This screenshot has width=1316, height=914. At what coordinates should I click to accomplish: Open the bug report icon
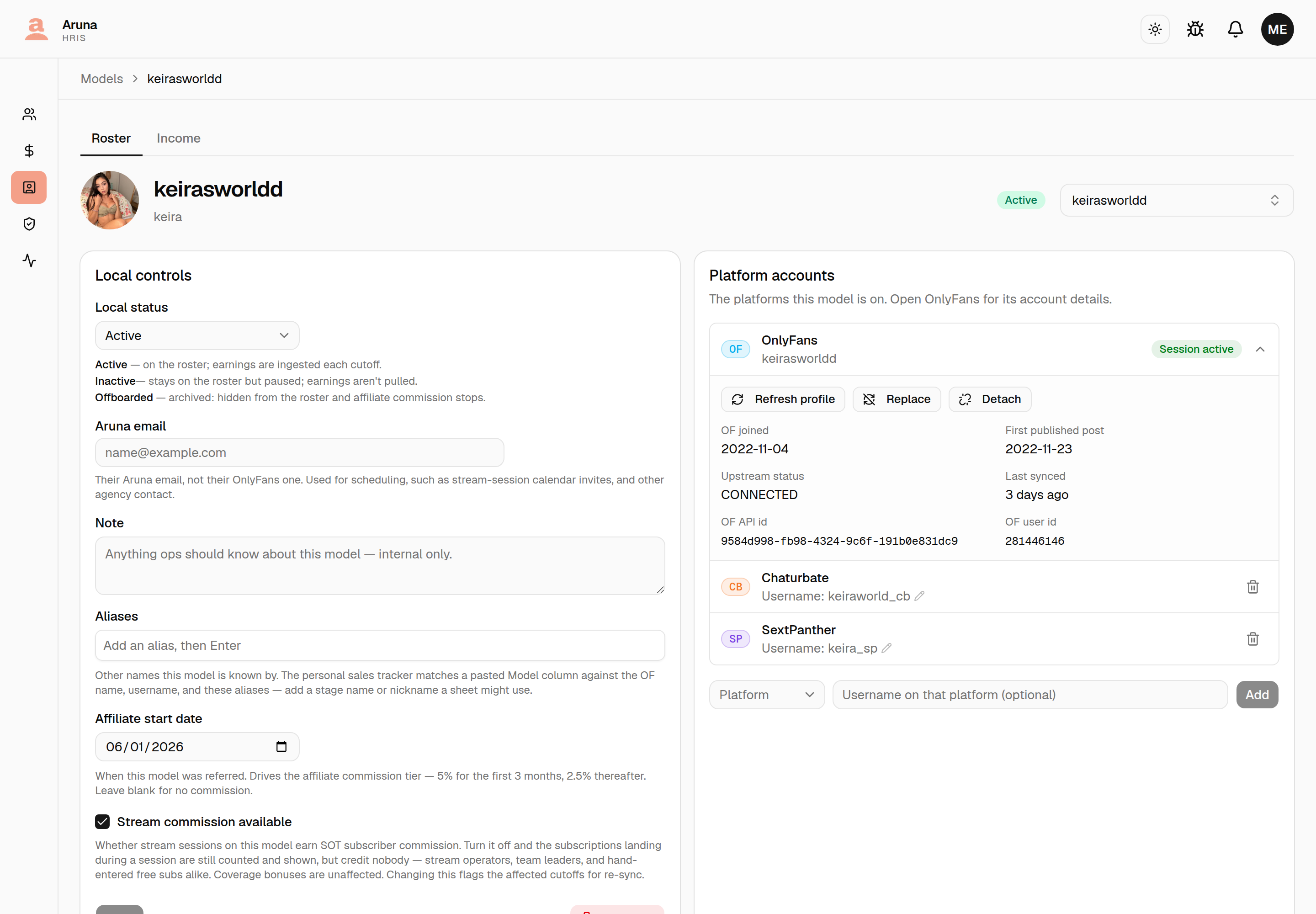point(1194,29)
